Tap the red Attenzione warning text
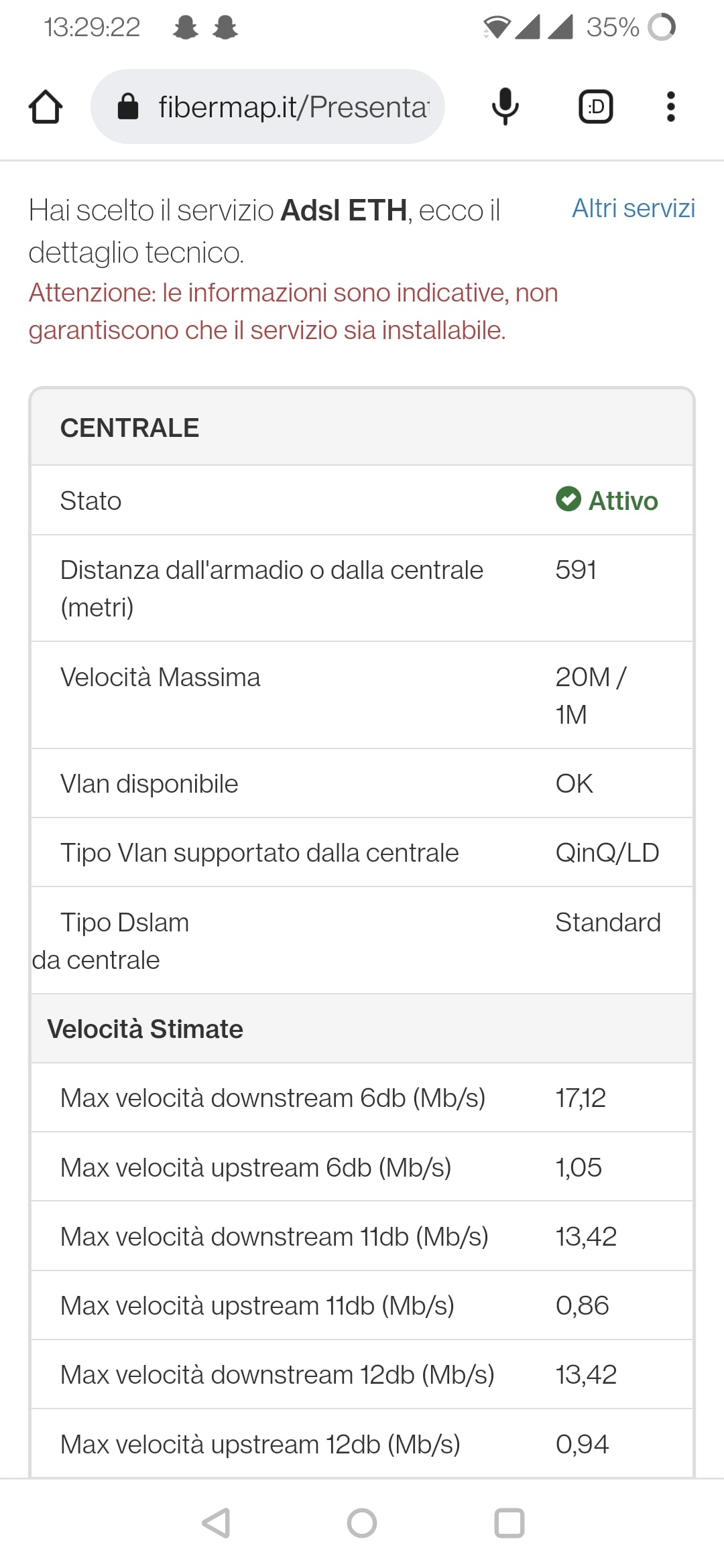The width and height of the screenshot is (724, 1568). click(x=293, y=312)
